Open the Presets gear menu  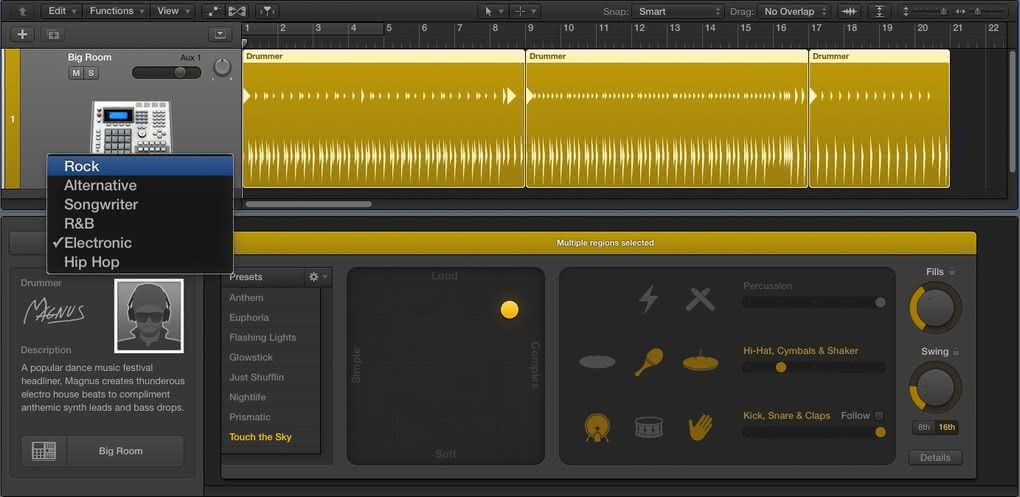tap(318, 276)
